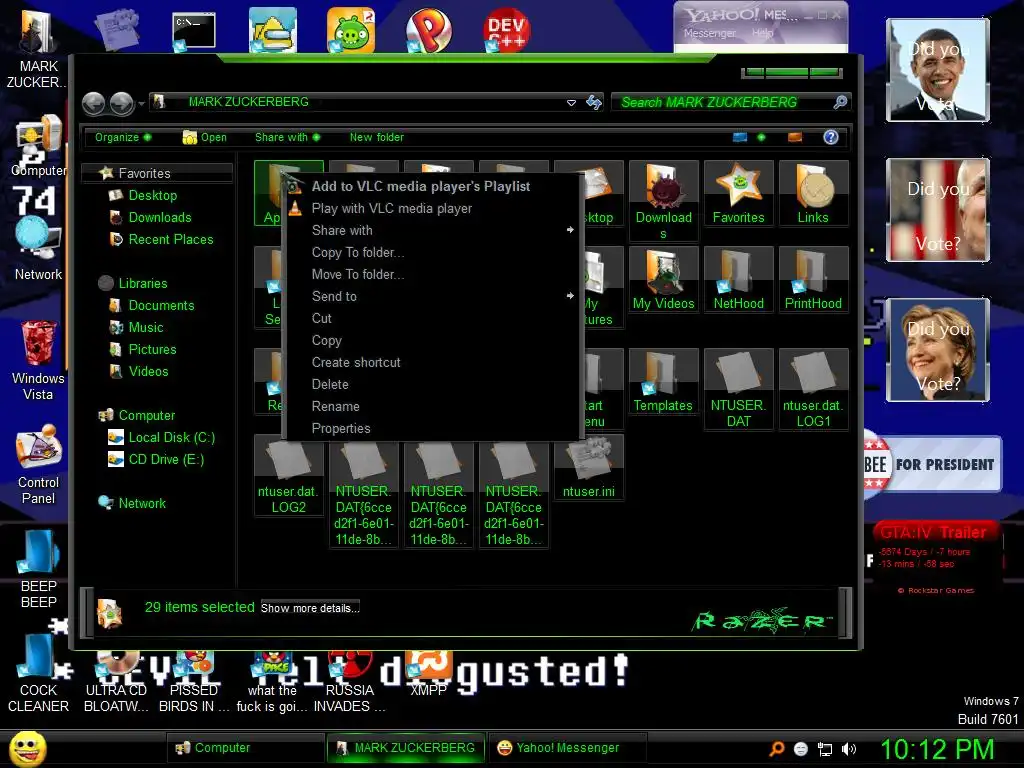Viewport: 1024px width, 768px height.
Task: Click the volume speaker tray icon
Action: pos(849,749)
